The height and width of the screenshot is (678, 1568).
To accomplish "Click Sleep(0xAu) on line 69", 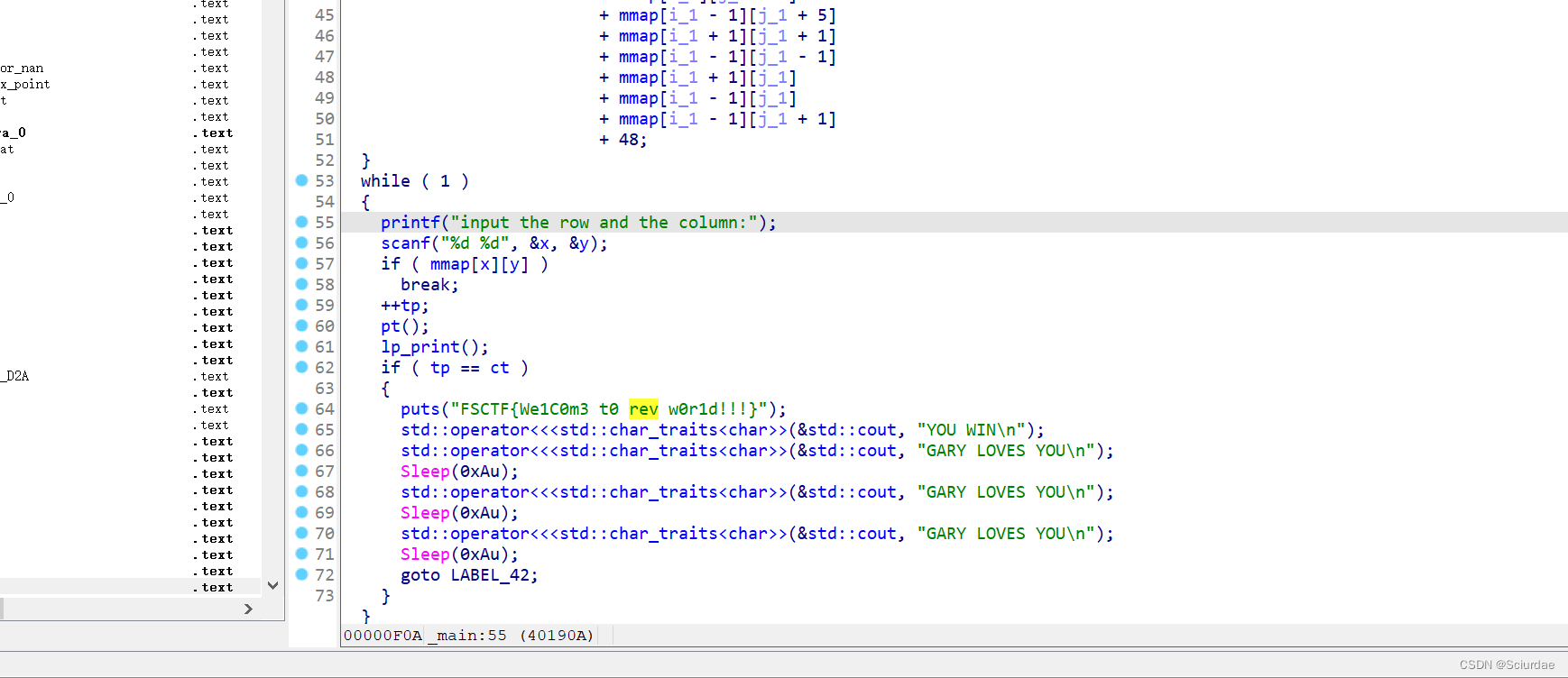I will coord(460,513).
